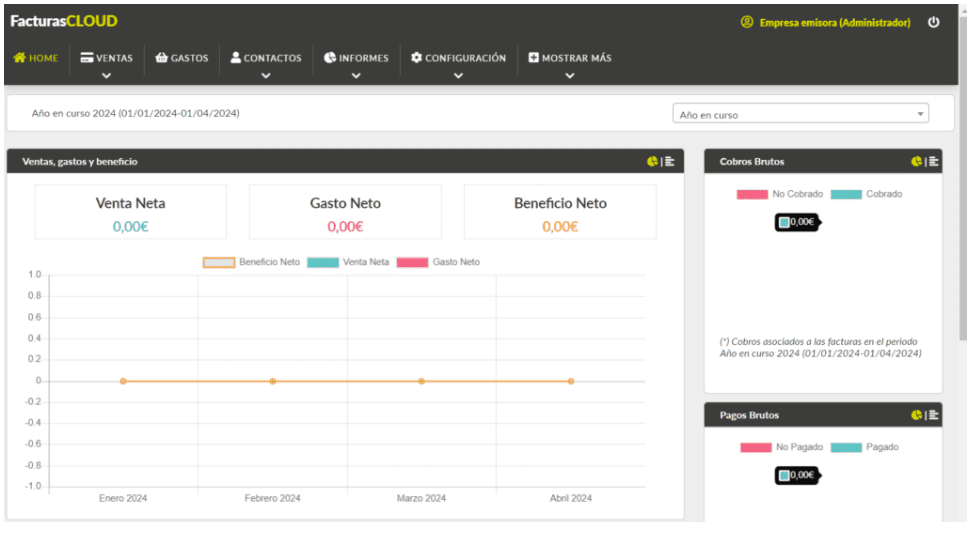
Task: Open the INFORMES menu
Action: tap(356, 58)
